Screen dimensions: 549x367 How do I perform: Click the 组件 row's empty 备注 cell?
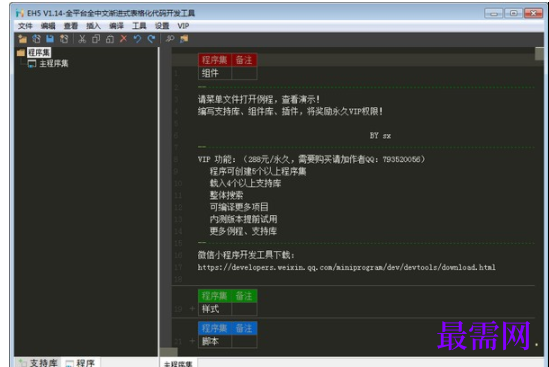pyautogui.click(x=244, y=73)
